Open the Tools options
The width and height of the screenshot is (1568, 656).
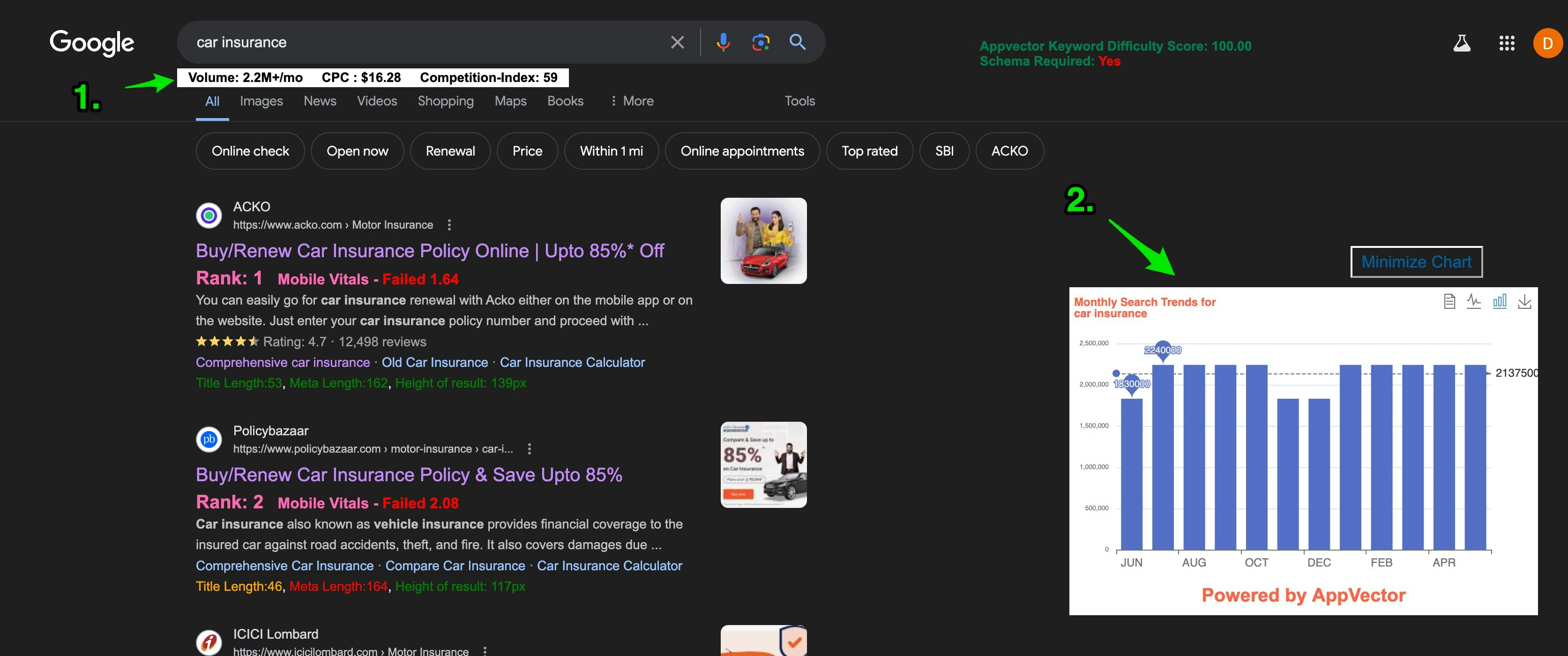click(x=799, y=101)
